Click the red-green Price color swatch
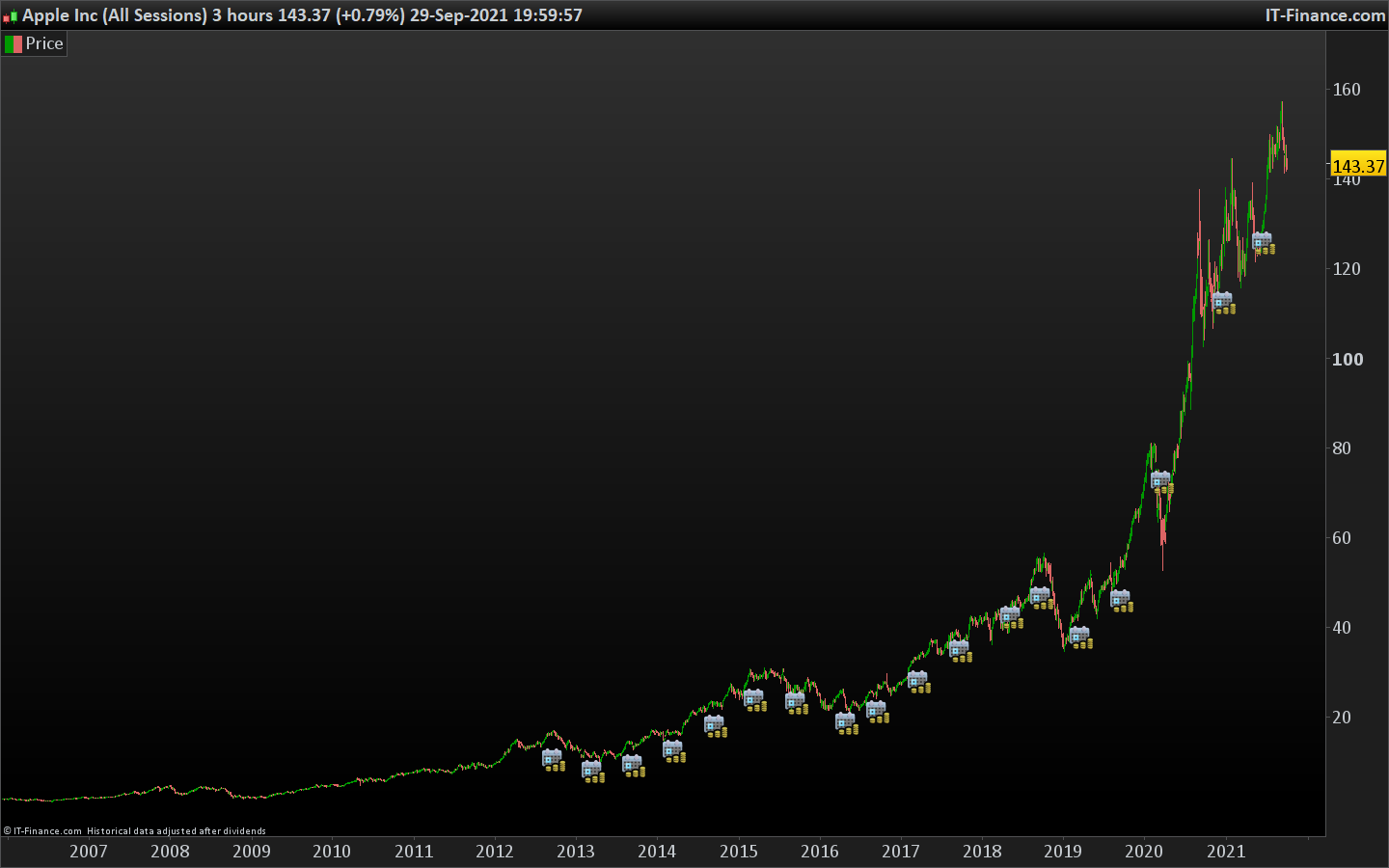The height and width of the screenshot is (868, 1389). tap(14, 44)
